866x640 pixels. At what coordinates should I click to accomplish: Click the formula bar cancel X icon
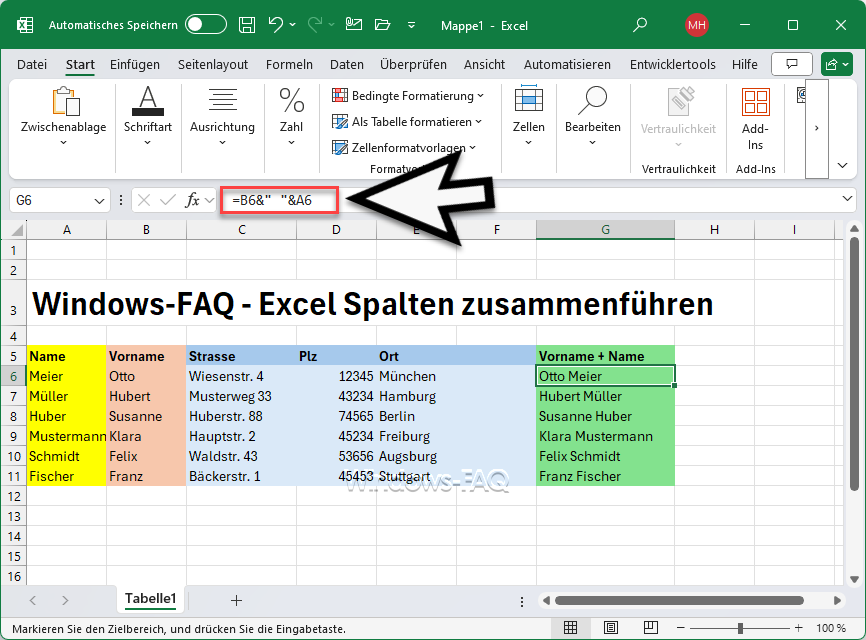(x=144, y=200)
